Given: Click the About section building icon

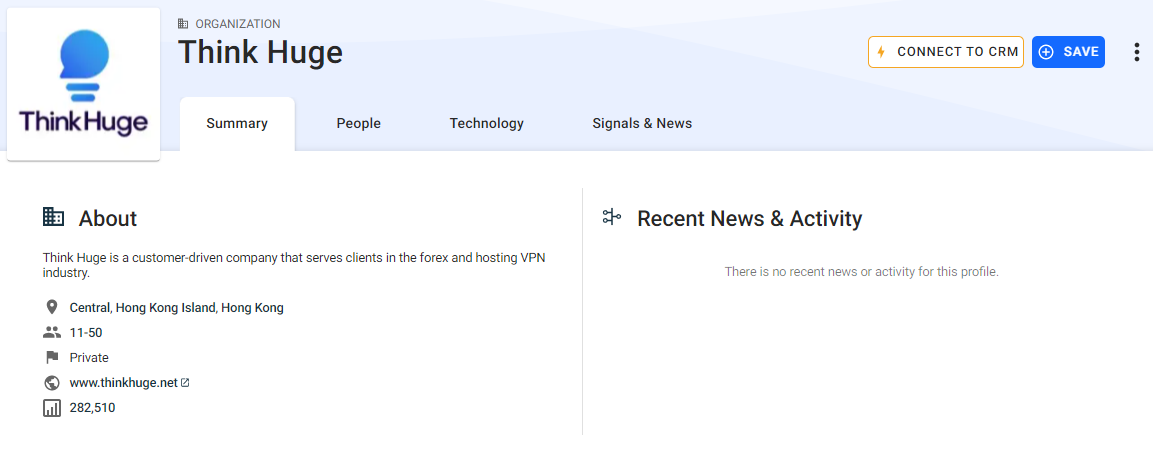Looking at the screenshot, I should point(53,217).
